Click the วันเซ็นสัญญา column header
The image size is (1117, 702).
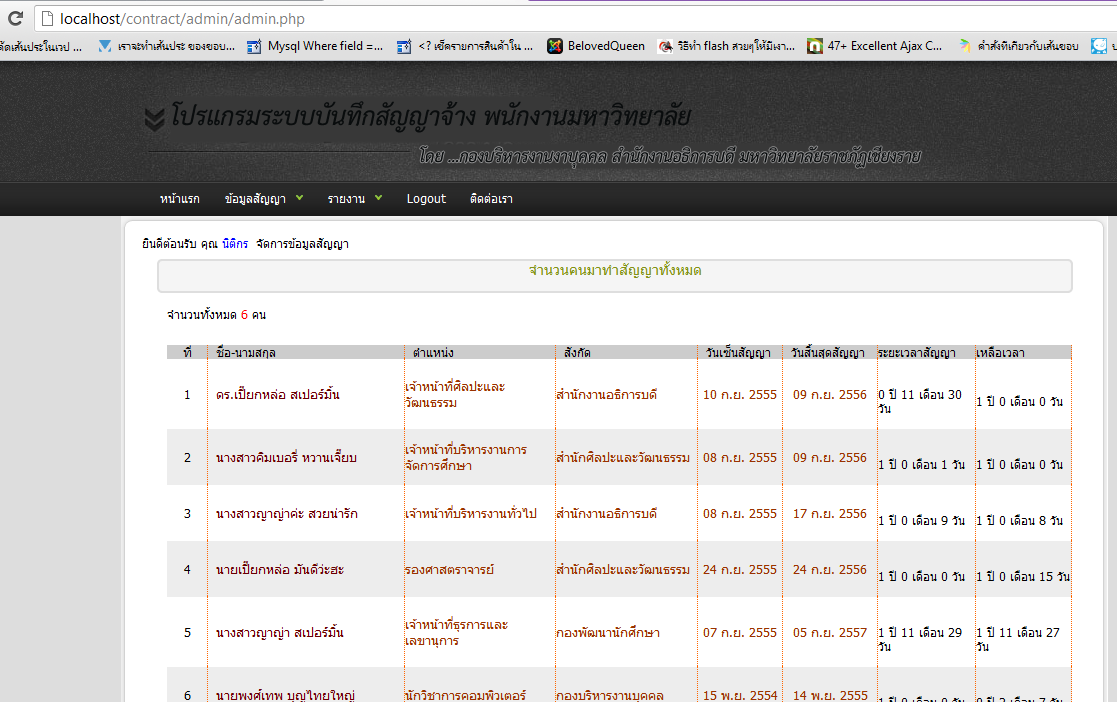738,352
